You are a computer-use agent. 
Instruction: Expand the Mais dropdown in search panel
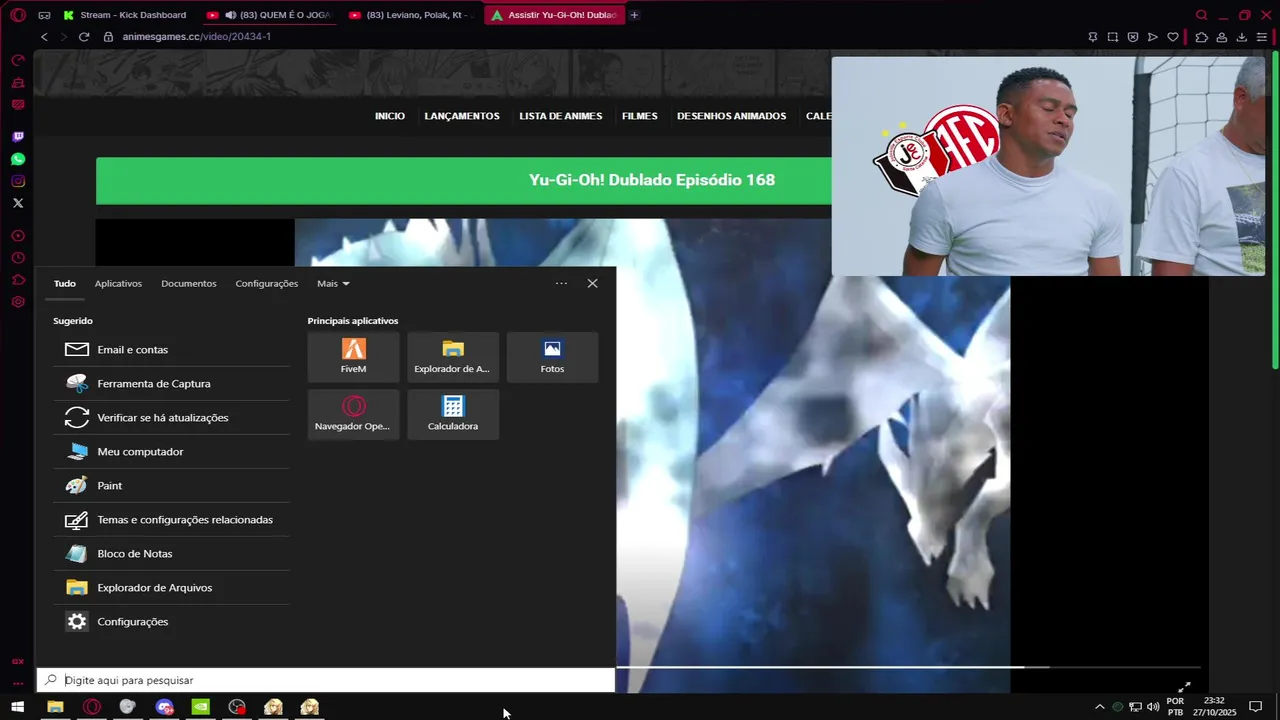pyautogui.click(x=333, y=284)
